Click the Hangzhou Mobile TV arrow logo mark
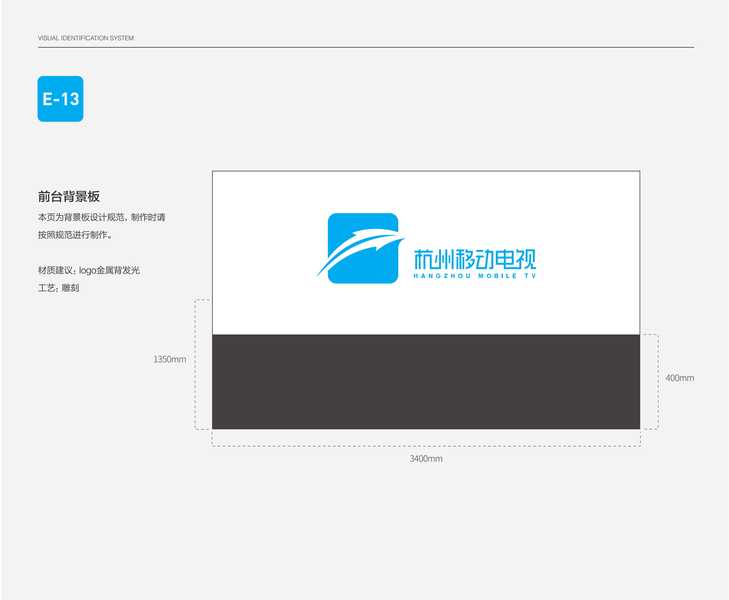 click(361, 249)
